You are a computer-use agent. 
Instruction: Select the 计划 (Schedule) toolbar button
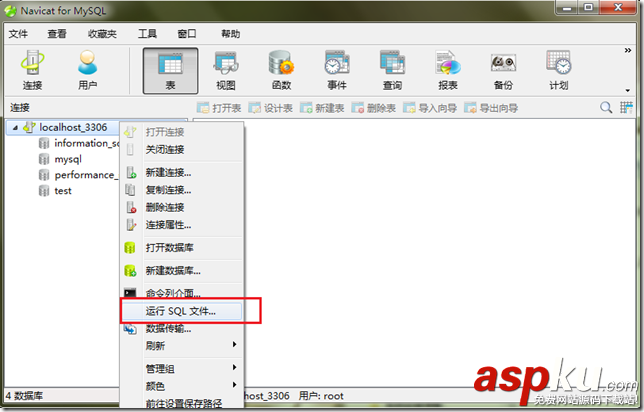[x=559, y=71]
